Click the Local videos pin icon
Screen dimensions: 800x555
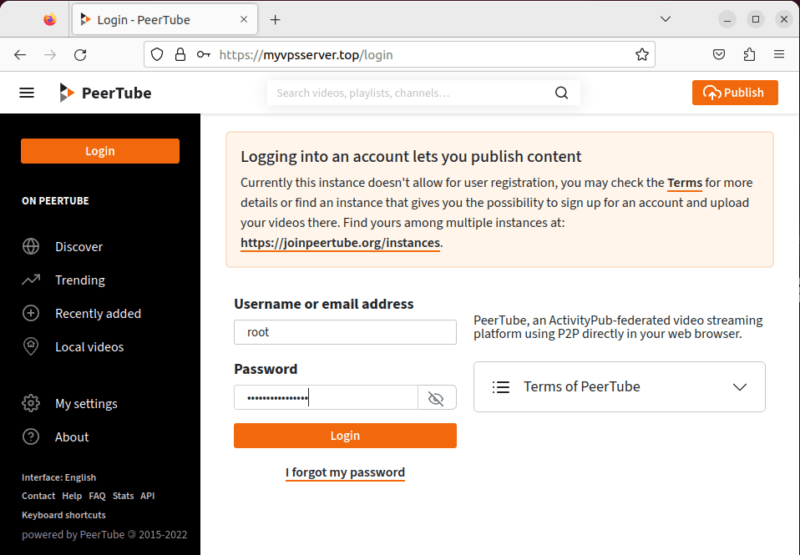point(31,346)
